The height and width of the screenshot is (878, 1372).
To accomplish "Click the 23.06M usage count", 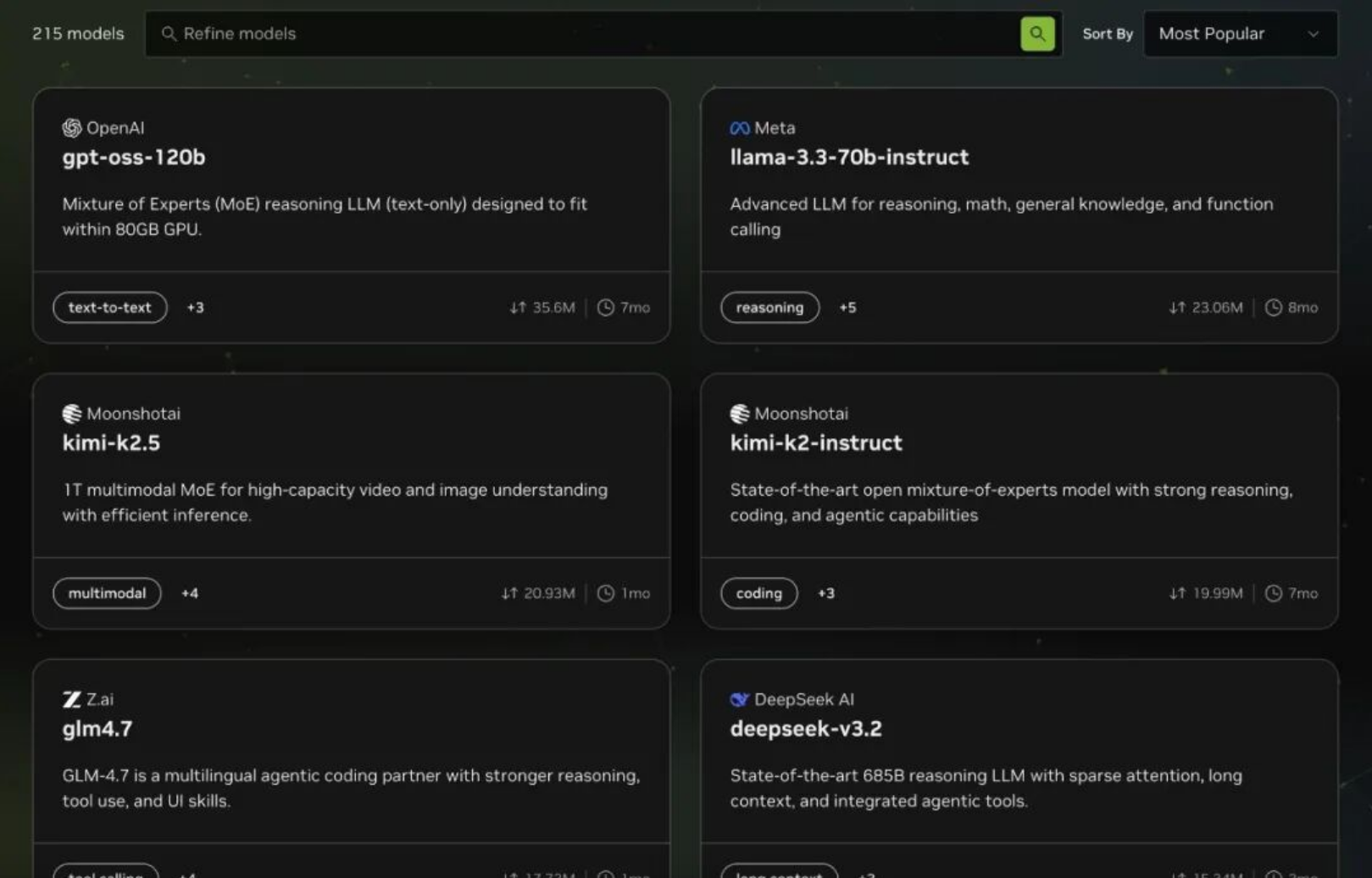I will click(x=1217, y=308).
